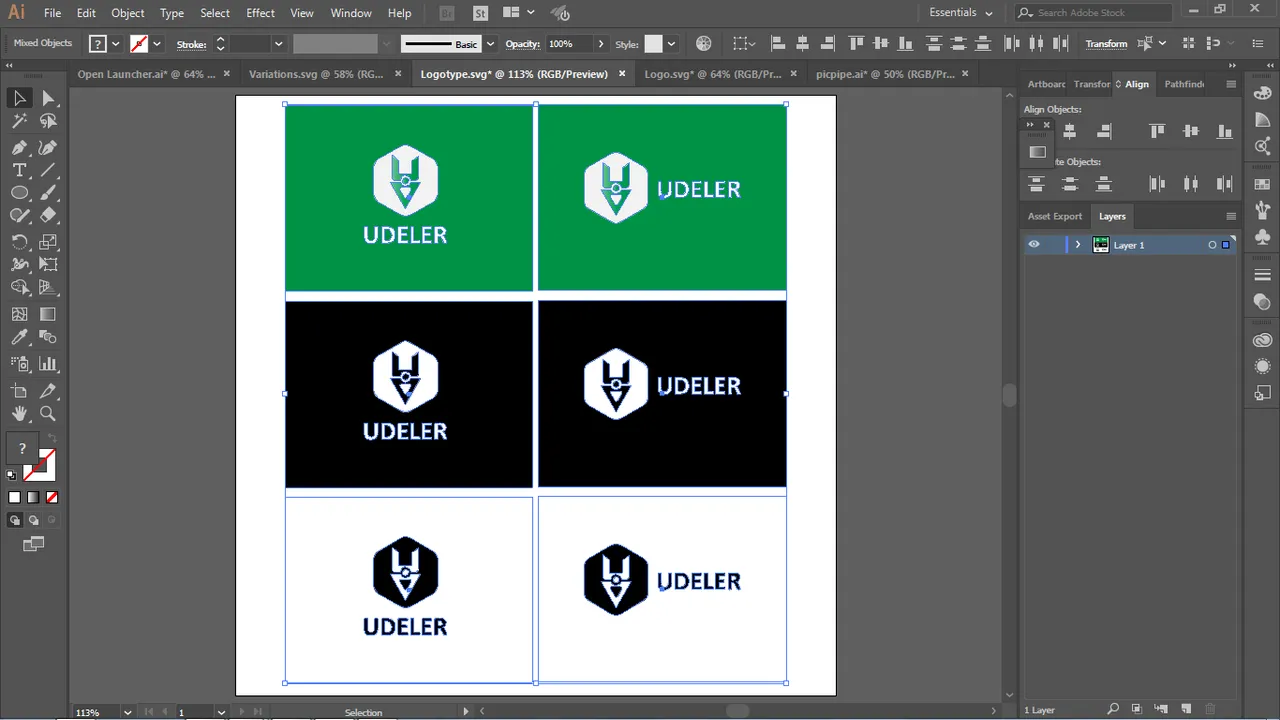Select the Pen tool

point(19,147)
